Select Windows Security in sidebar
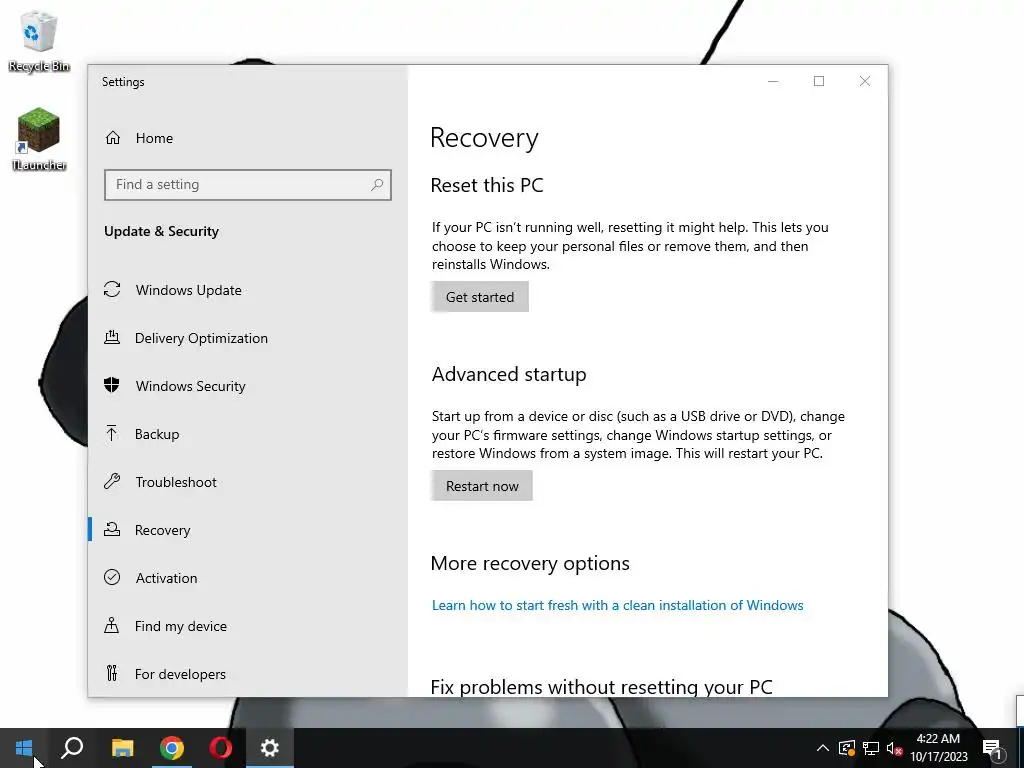The image size is (1024, 768). click(190, 386)
